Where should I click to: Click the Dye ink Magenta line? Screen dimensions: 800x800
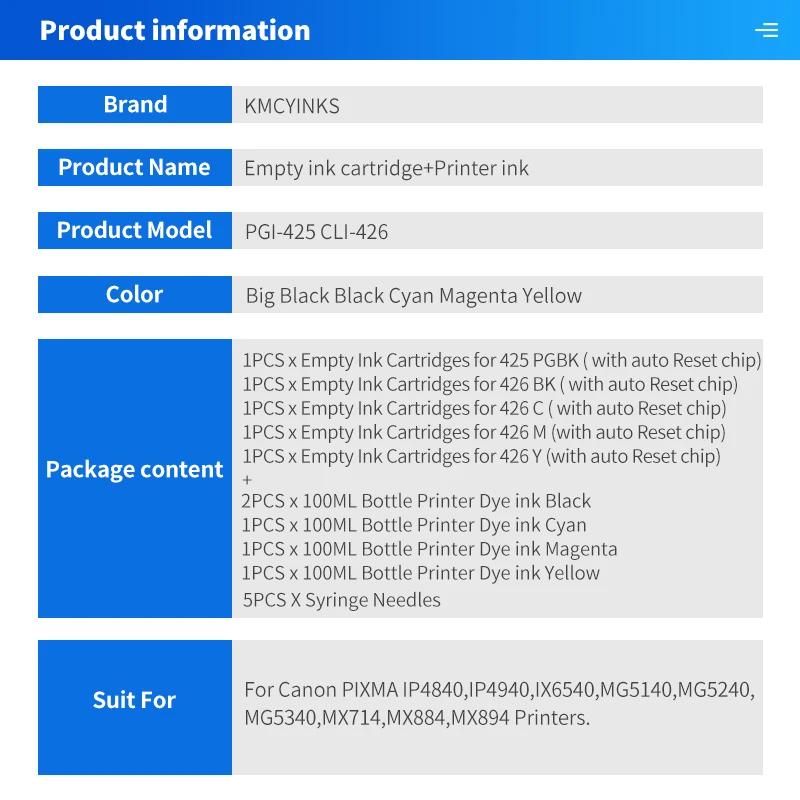coord(429,549)
